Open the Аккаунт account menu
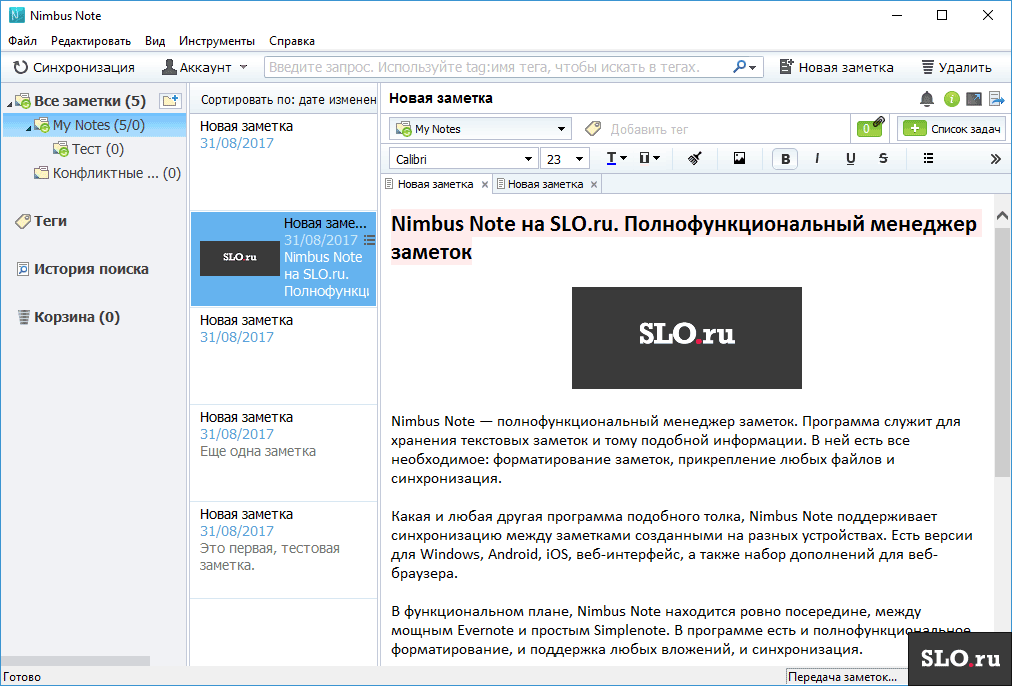The height and width of the screenshot is (686, 1012). [205, 67]
